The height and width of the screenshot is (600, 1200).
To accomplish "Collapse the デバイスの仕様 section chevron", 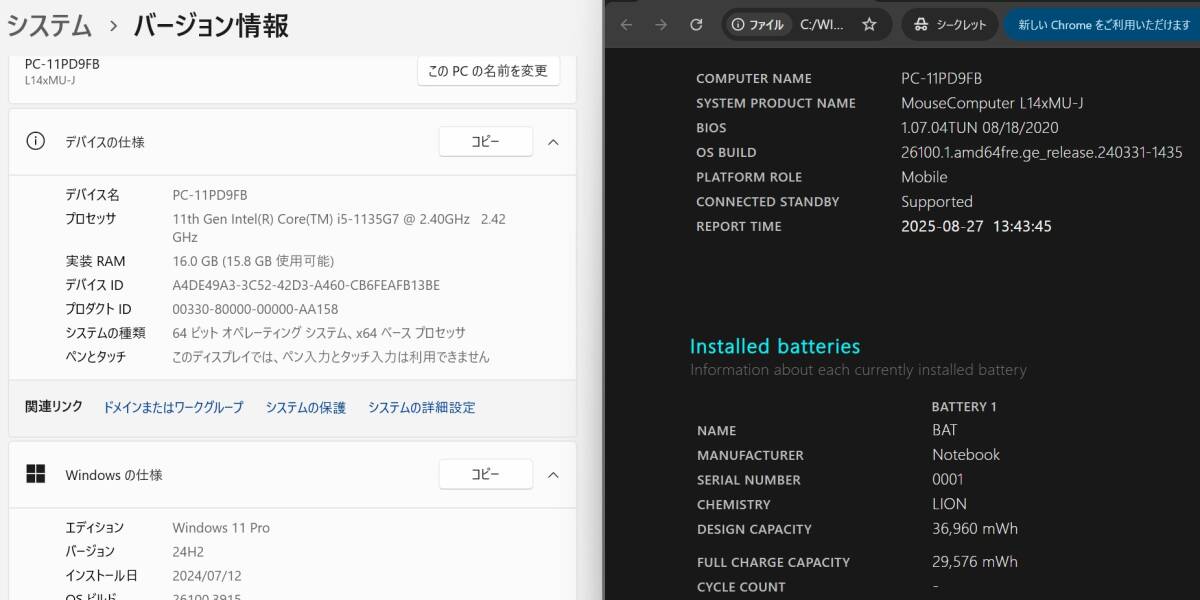I will [553, 141].
